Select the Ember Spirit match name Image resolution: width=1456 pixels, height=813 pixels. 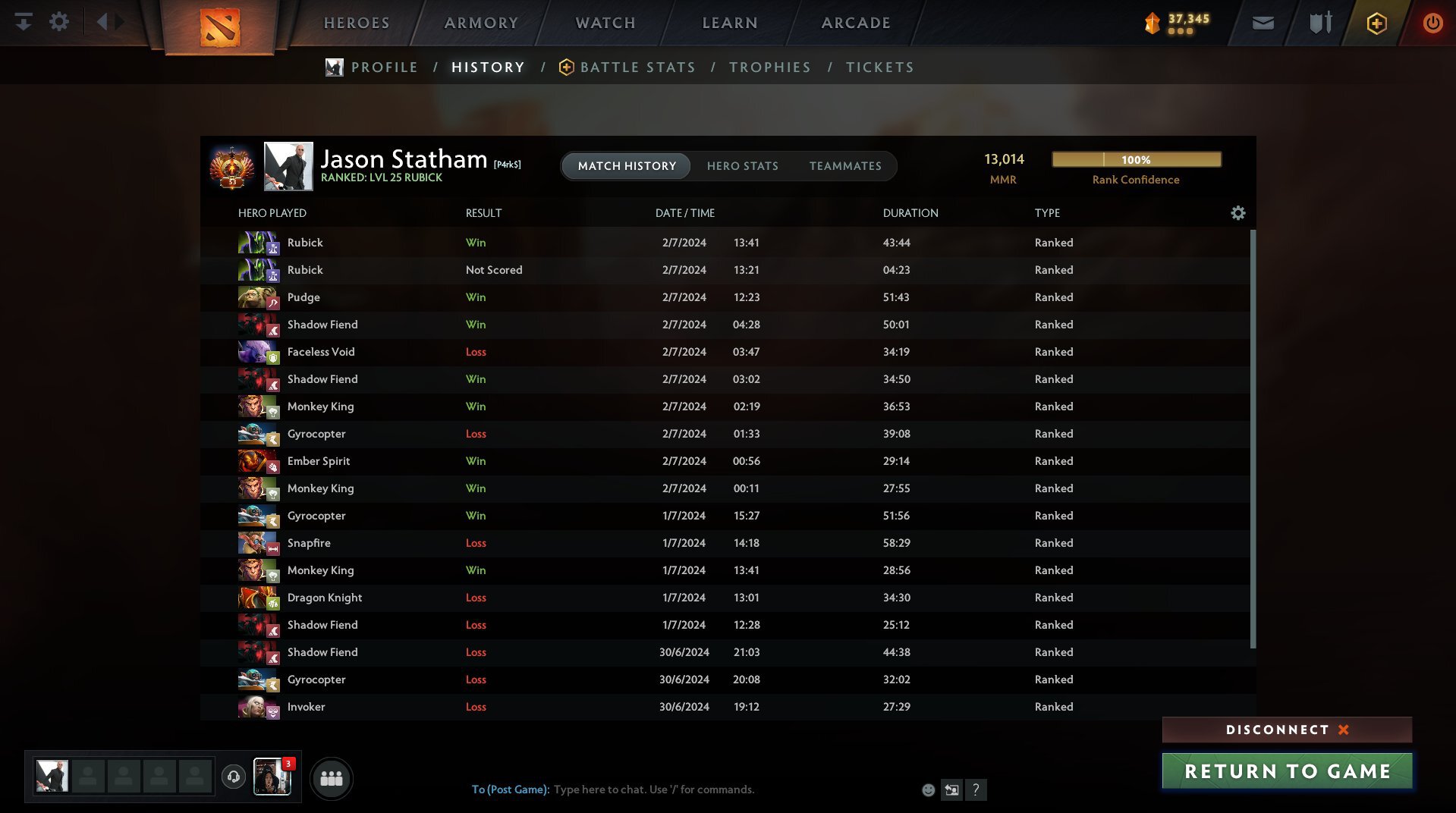pyautogui.click(x=319, y=461)
